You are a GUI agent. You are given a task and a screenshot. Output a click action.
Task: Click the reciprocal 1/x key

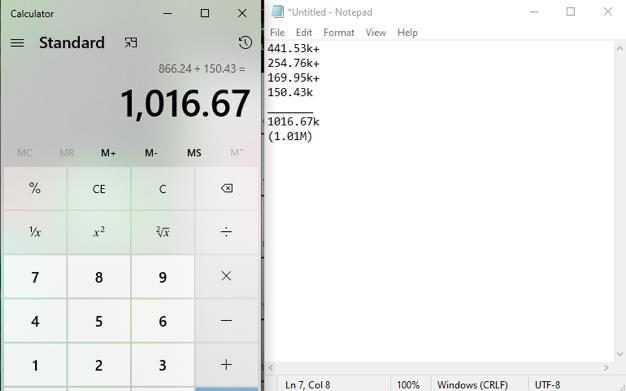coord(35,232)
